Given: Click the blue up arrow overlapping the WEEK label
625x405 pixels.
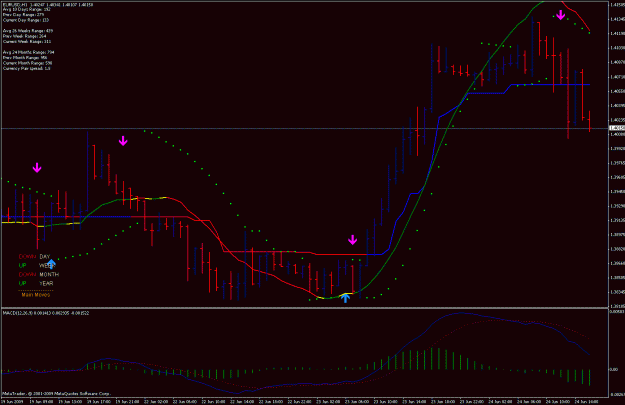Looking at the screenshot, I should tap(51, 264).
